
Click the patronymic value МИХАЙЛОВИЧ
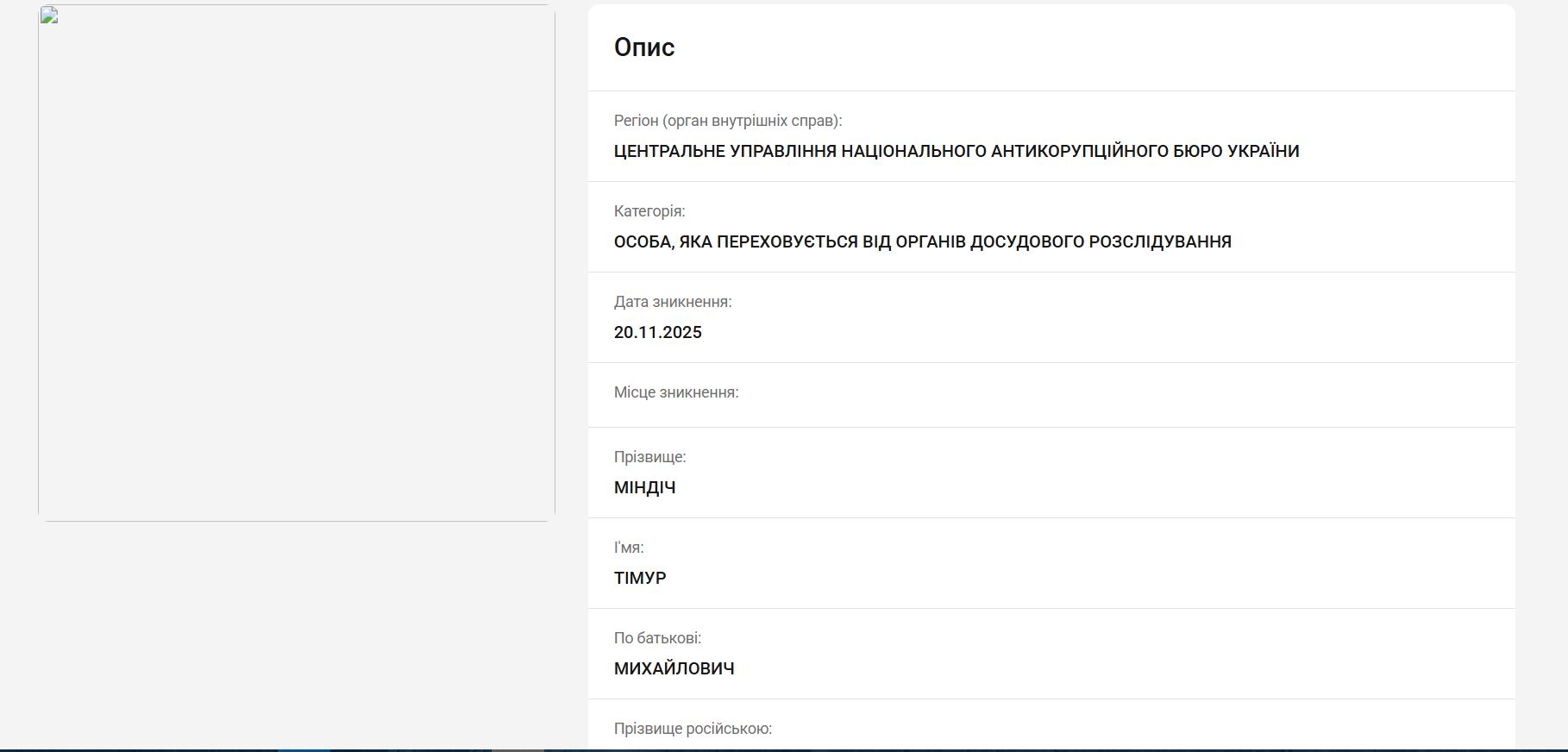(674, 668)
